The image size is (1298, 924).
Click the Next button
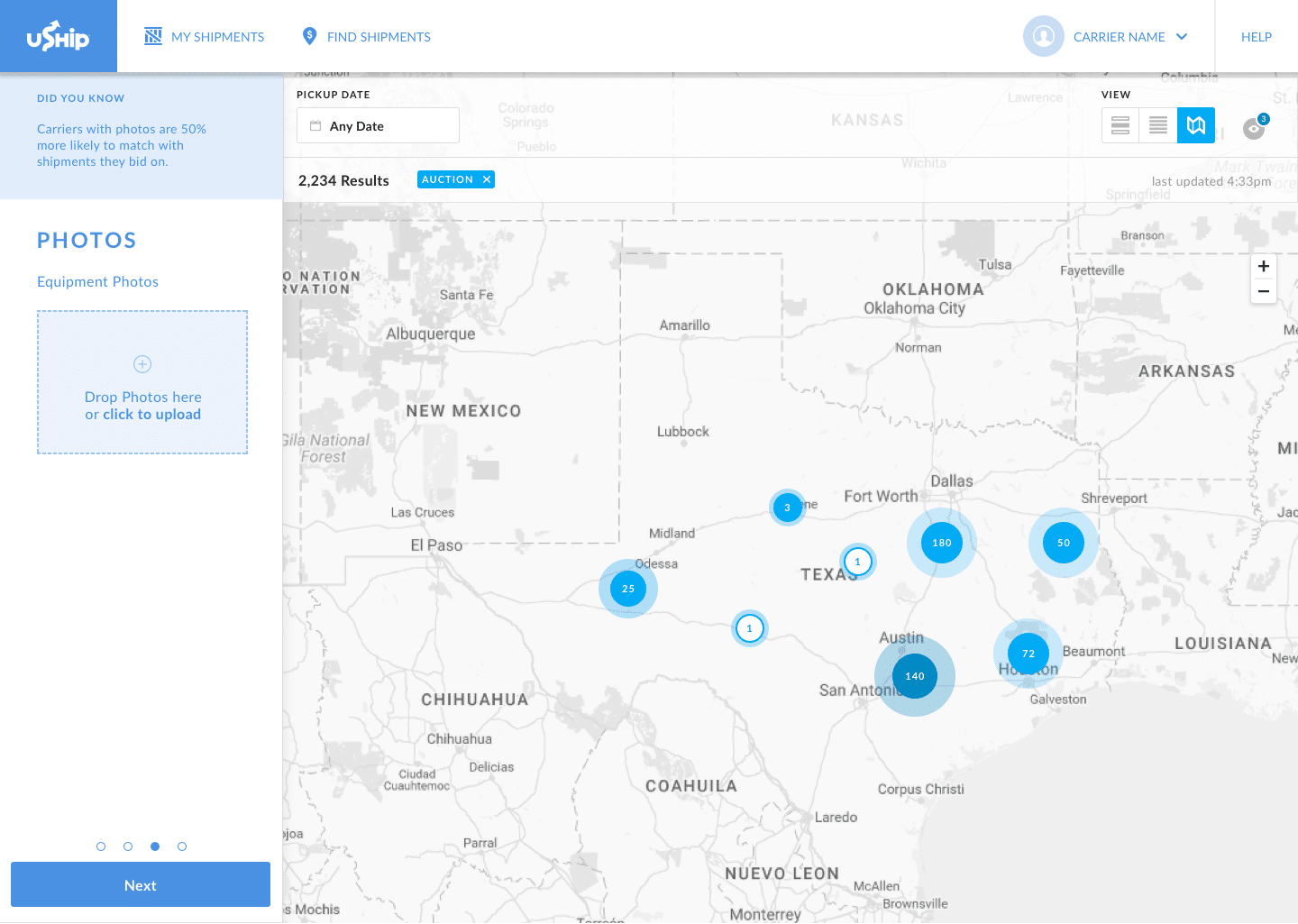[141, 884]
